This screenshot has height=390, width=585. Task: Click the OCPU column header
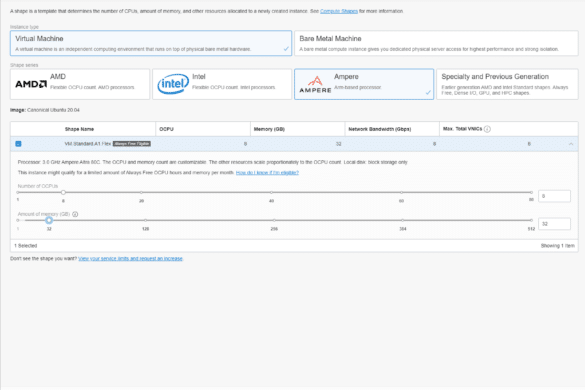click(166, 129)
